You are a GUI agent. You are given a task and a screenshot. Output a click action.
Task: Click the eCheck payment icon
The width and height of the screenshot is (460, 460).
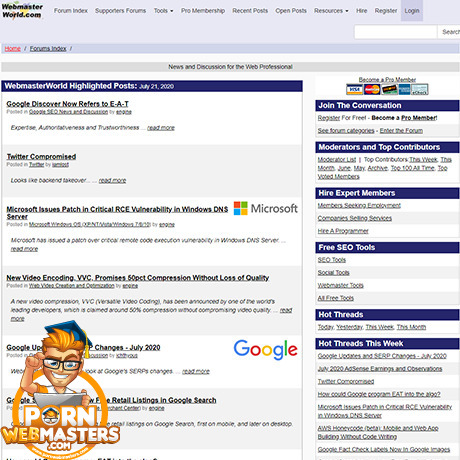tap(420, 89)
